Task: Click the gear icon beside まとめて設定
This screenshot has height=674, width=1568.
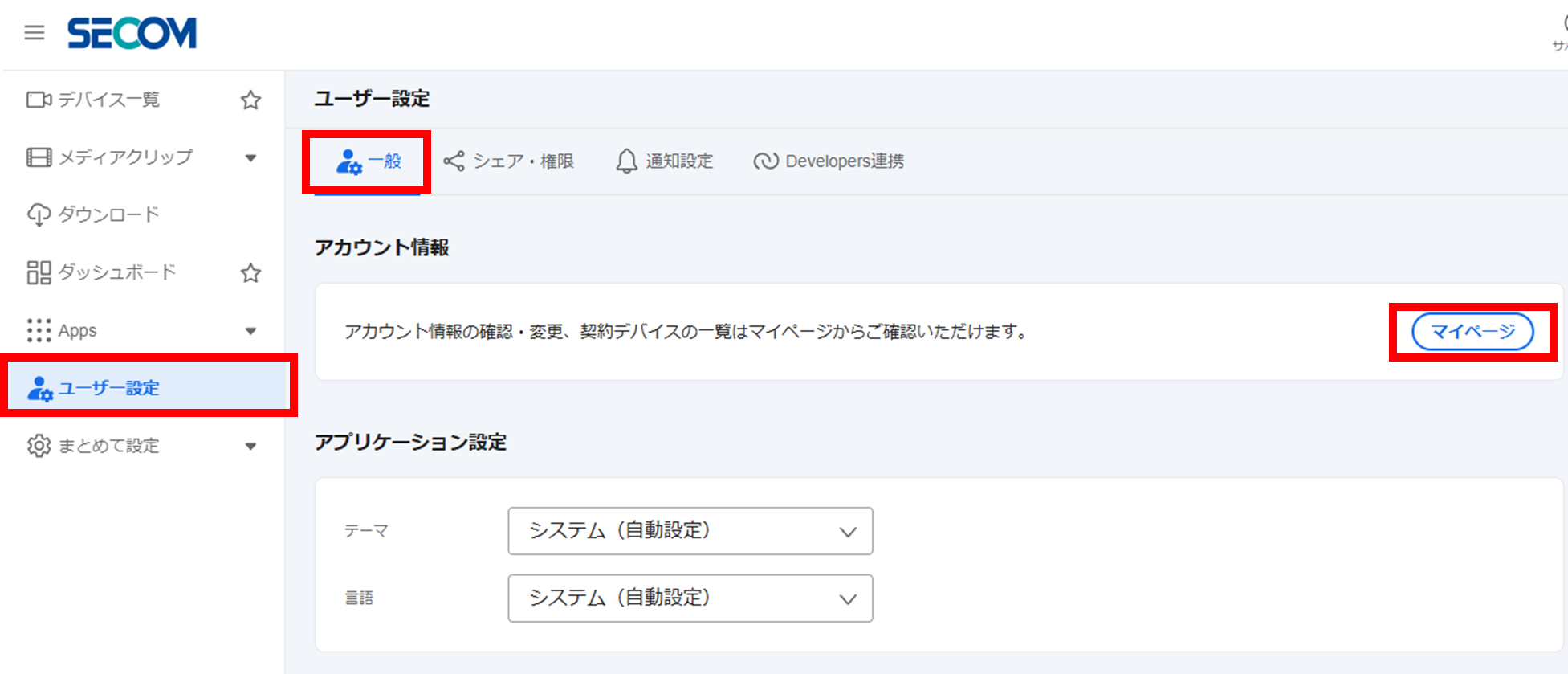Action: (39, 446)
